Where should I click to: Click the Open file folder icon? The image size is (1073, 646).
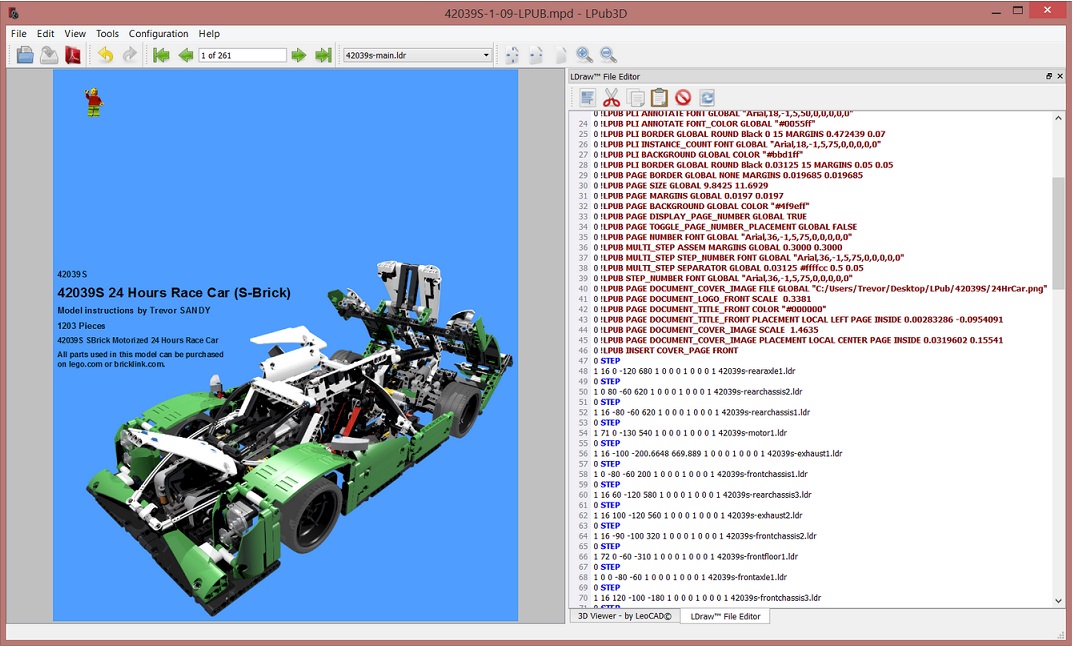25,55
